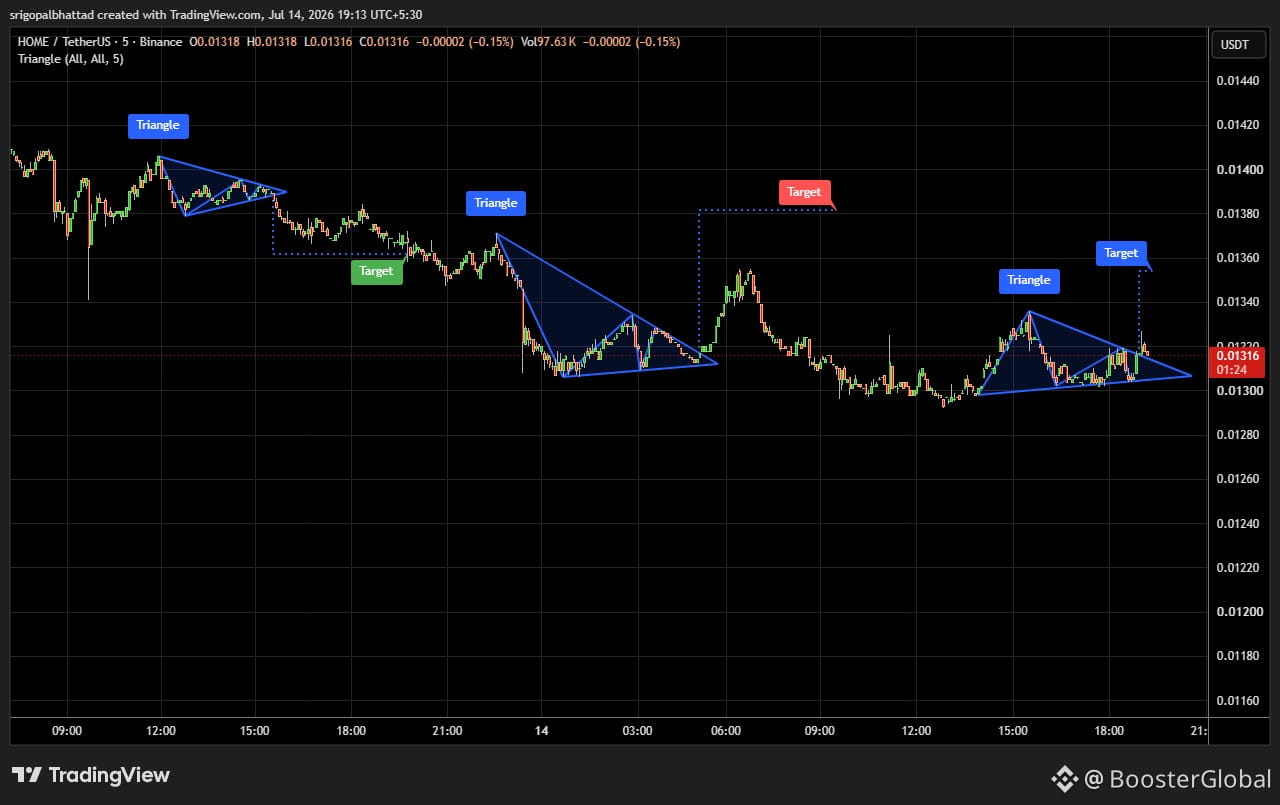
Task: Click the Triangle label before the 14 date mark
Action: [x=496, y=203]
